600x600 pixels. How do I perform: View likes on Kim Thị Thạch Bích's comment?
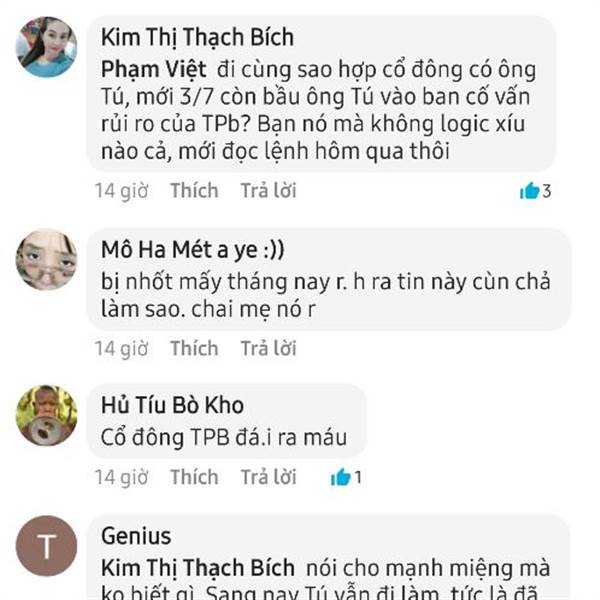535,191
